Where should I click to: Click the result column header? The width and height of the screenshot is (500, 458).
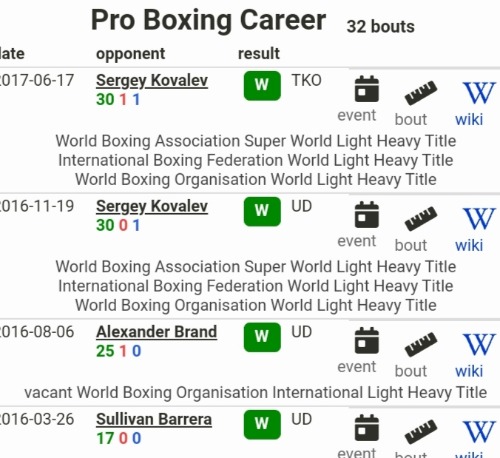(259, 54)
